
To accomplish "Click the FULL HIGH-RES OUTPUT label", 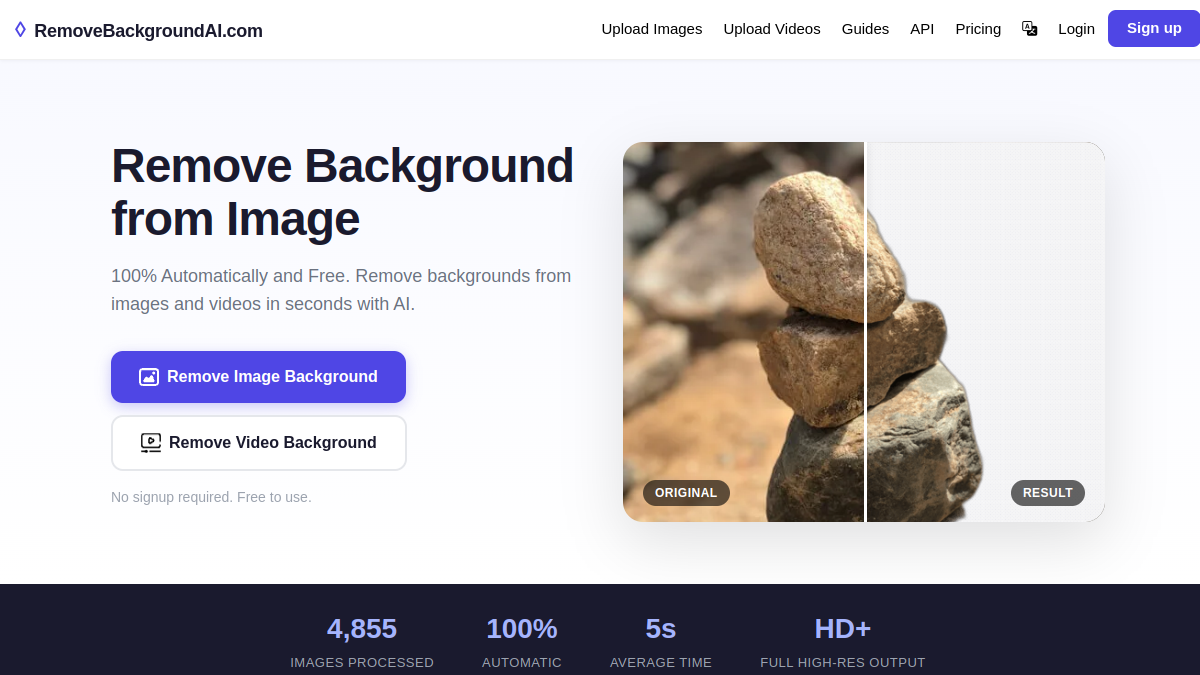I will (x=843, y=662).
